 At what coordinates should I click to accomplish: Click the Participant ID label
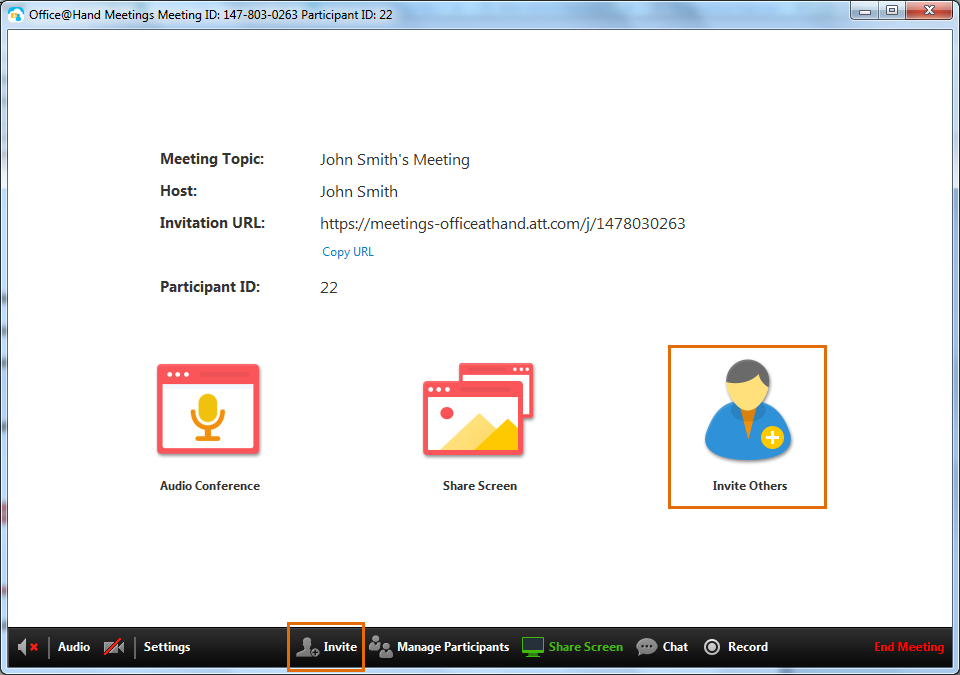coord(210,287)
